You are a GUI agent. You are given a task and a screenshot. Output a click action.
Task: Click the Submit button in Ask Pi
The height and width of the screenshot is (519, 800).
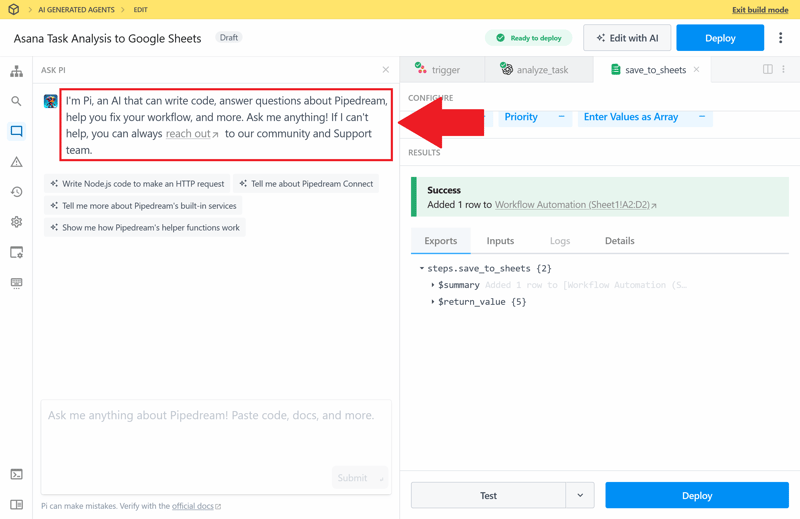(360, 478)
